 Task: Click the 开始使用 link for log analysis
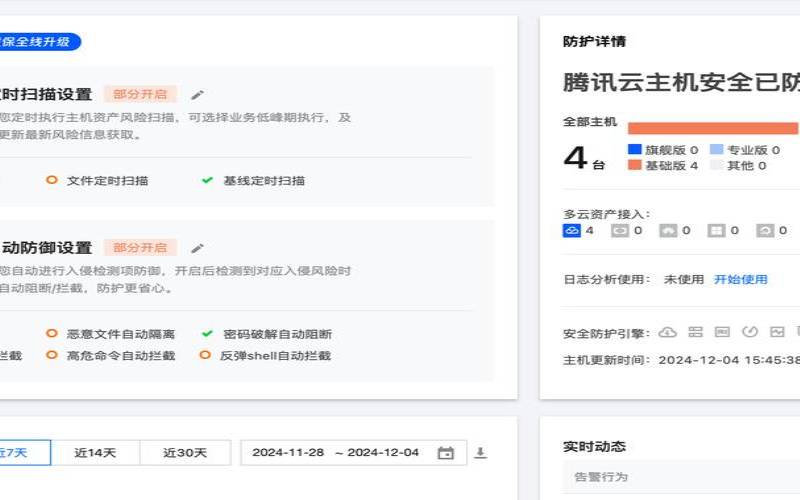point(741,280)
